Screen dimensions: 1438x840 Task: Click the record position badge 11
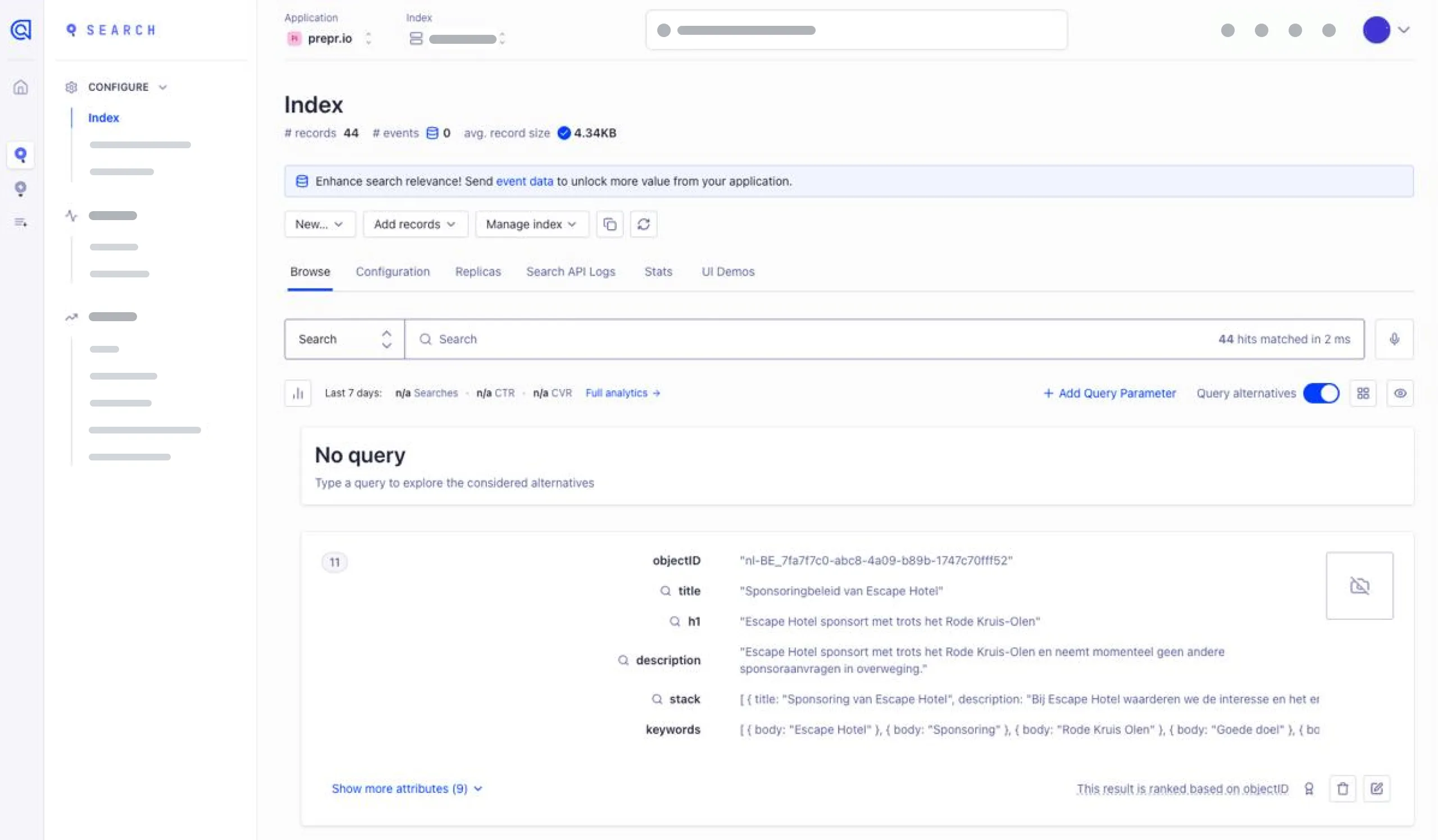[x=334, y=562]
